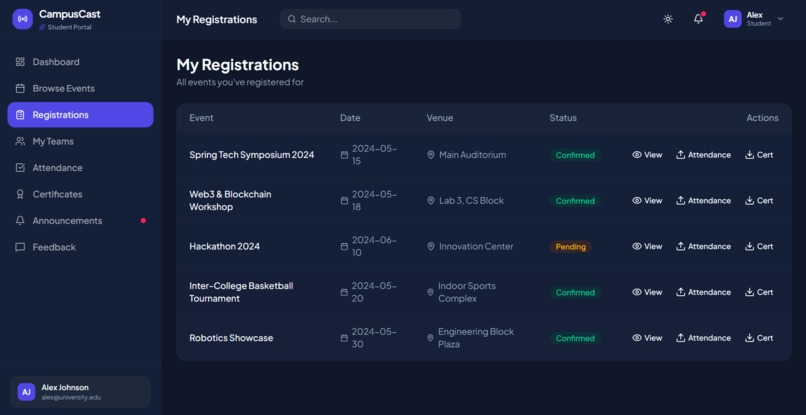Click the Pending status badge for Hackathon 2024
Screen dimensions: 806x415
click(x=571, y=247)
